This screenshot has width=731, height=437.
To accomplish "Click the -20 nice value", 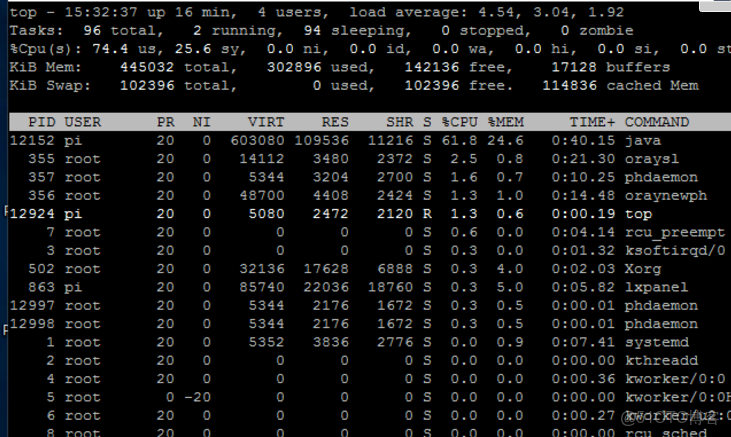I will 197,397.
